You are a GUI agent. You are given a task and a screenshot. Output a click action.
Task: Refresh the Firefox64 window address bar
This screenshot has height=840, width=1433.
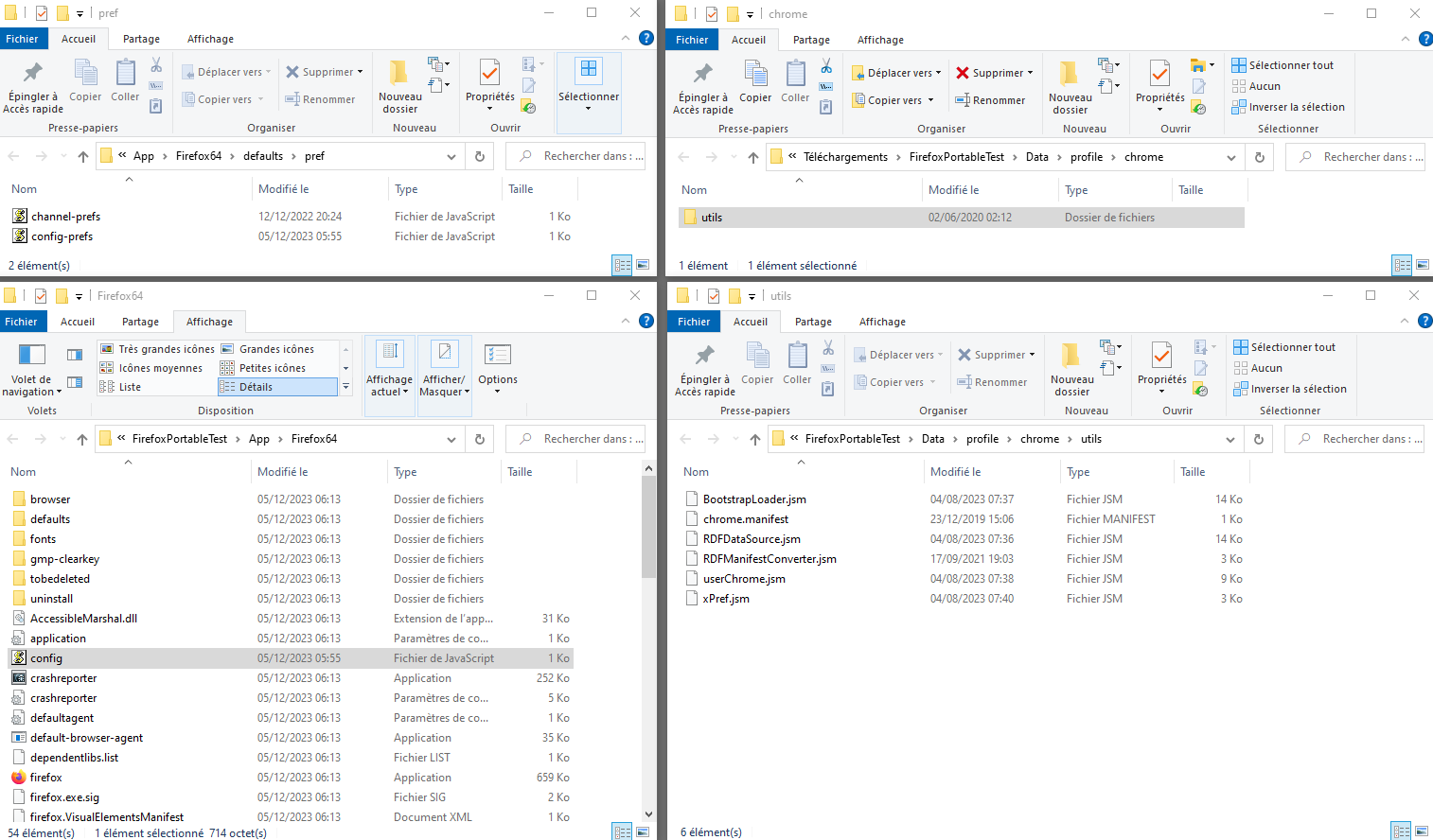(x=480, y=439)
